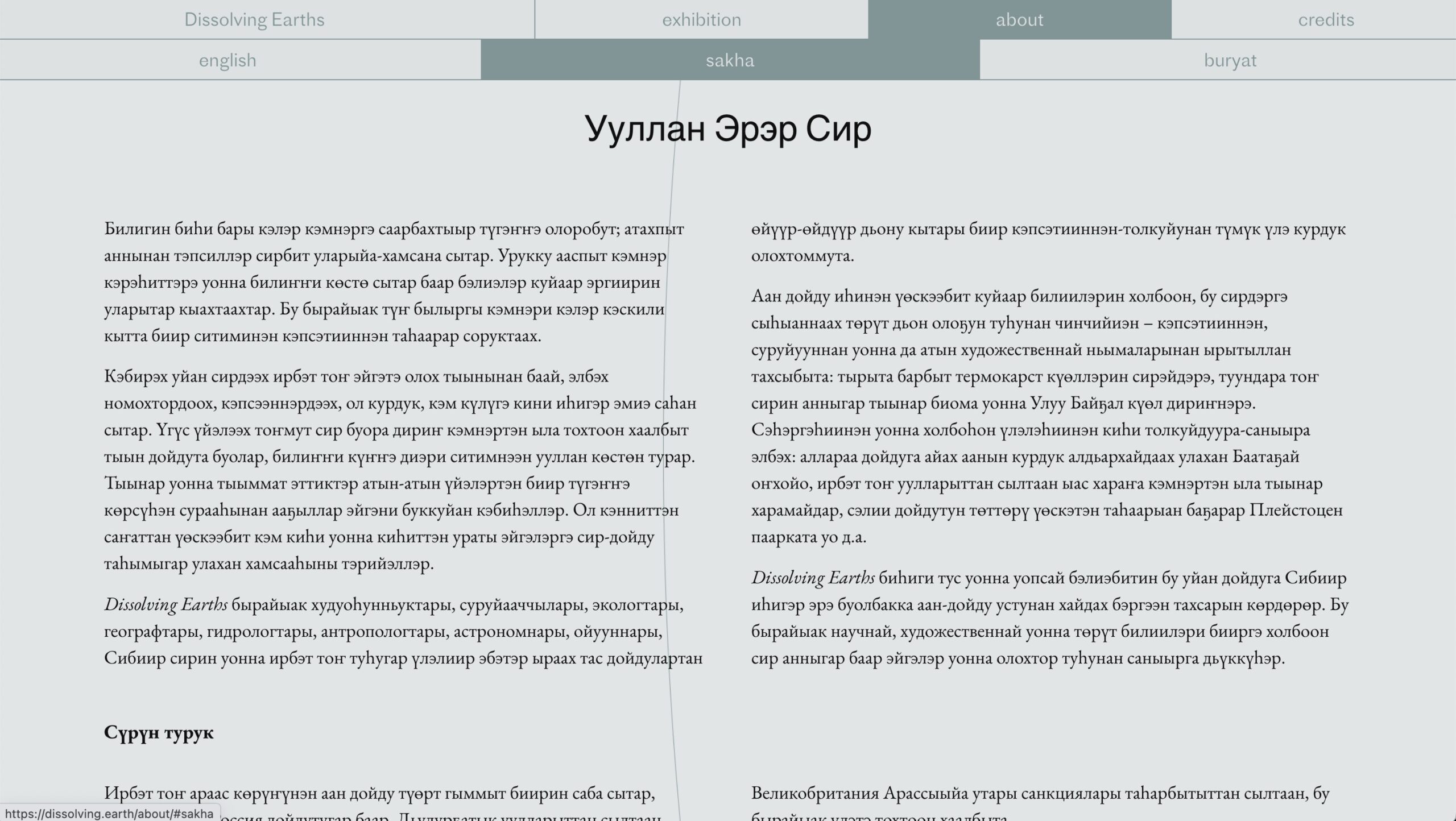Viewport: 1456px width, 821px height.
Task: Switch to the exhibition tab
Action: click(x=701, y=19)
